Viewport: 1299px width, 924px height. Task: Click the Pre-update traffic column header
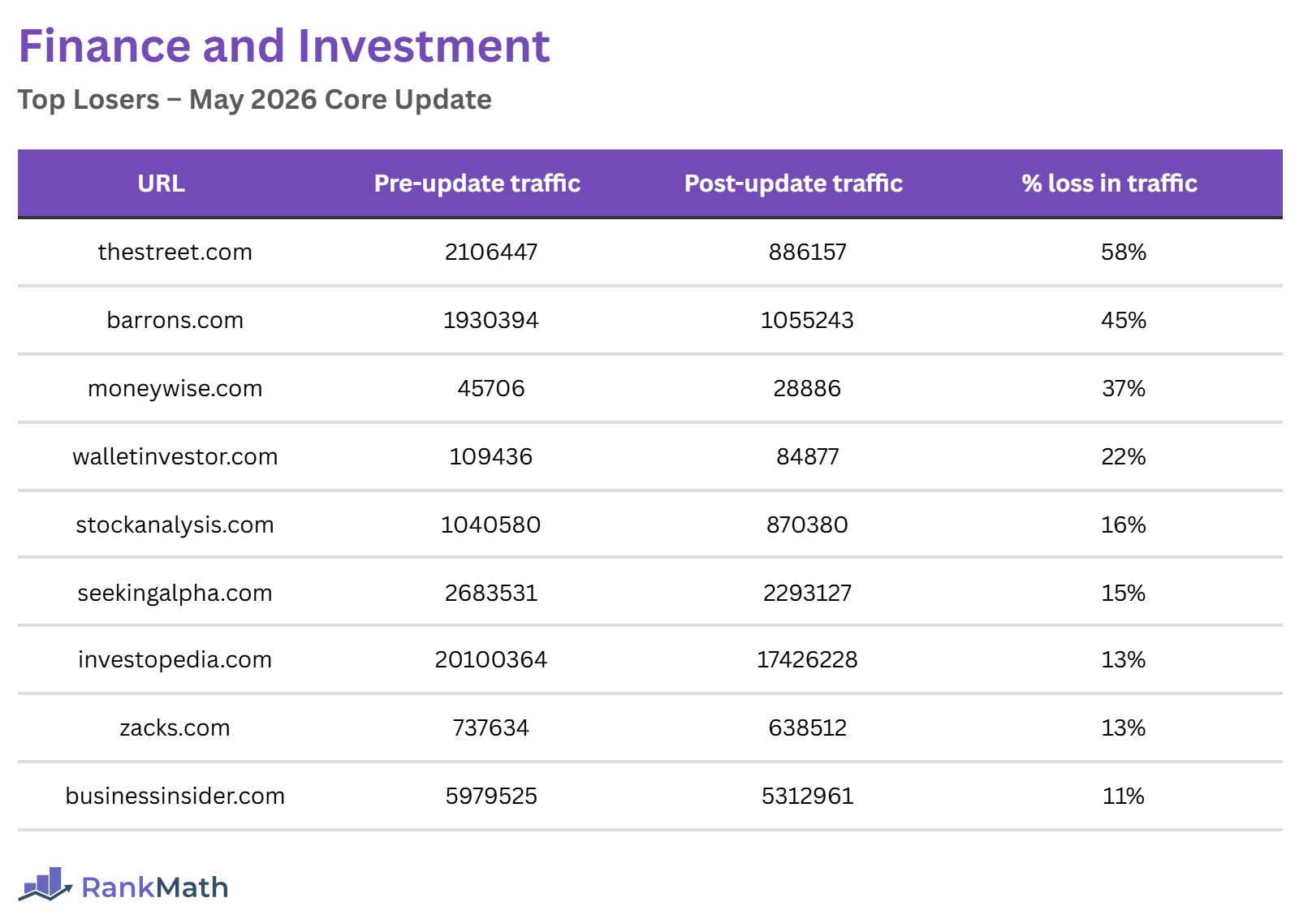(x=477, y=184)
